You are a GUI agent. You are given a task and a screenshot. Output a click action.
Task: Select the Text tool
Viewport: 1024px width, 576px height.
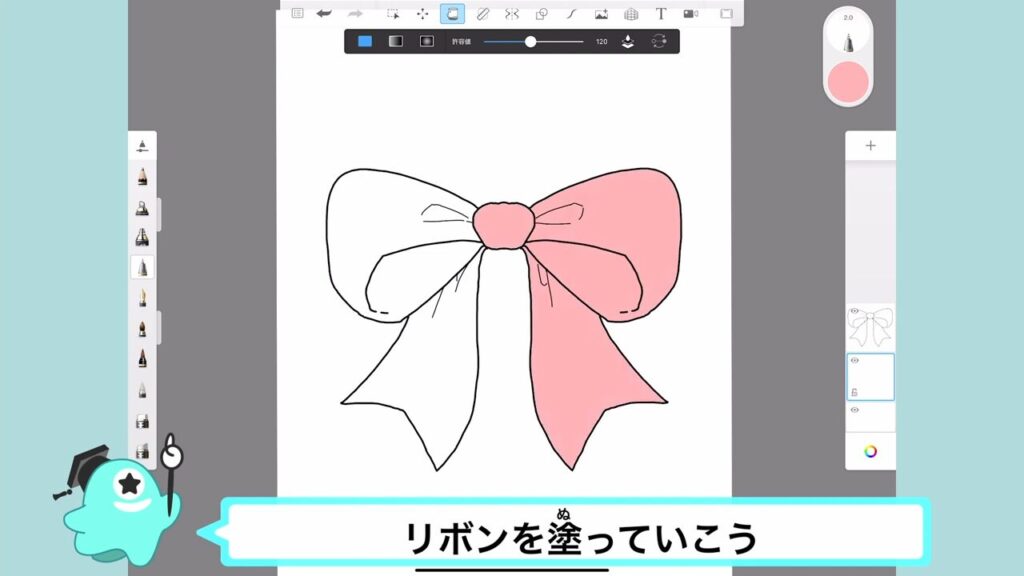[x=660, y=14]
